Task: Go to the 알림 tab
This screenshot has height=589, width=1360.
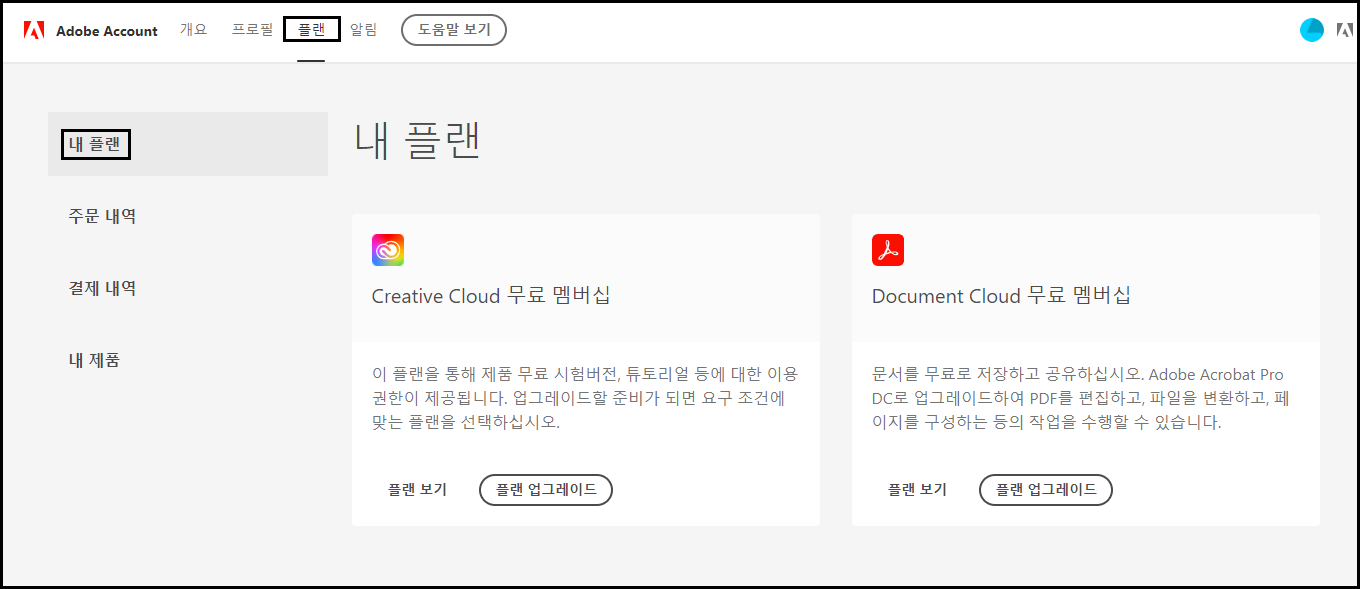Action: click(364, 30)
